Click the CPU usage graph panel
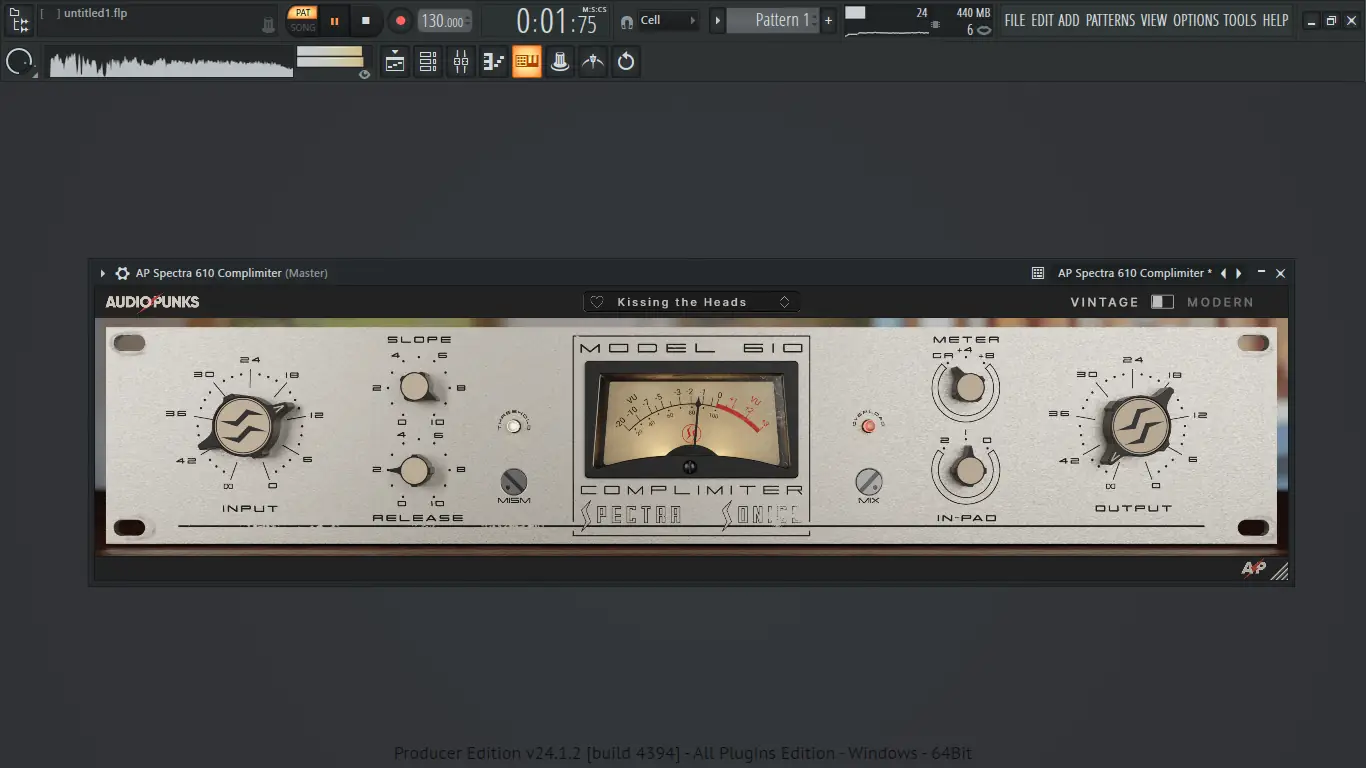This screenshot has height=768, width=1366. 887,21
